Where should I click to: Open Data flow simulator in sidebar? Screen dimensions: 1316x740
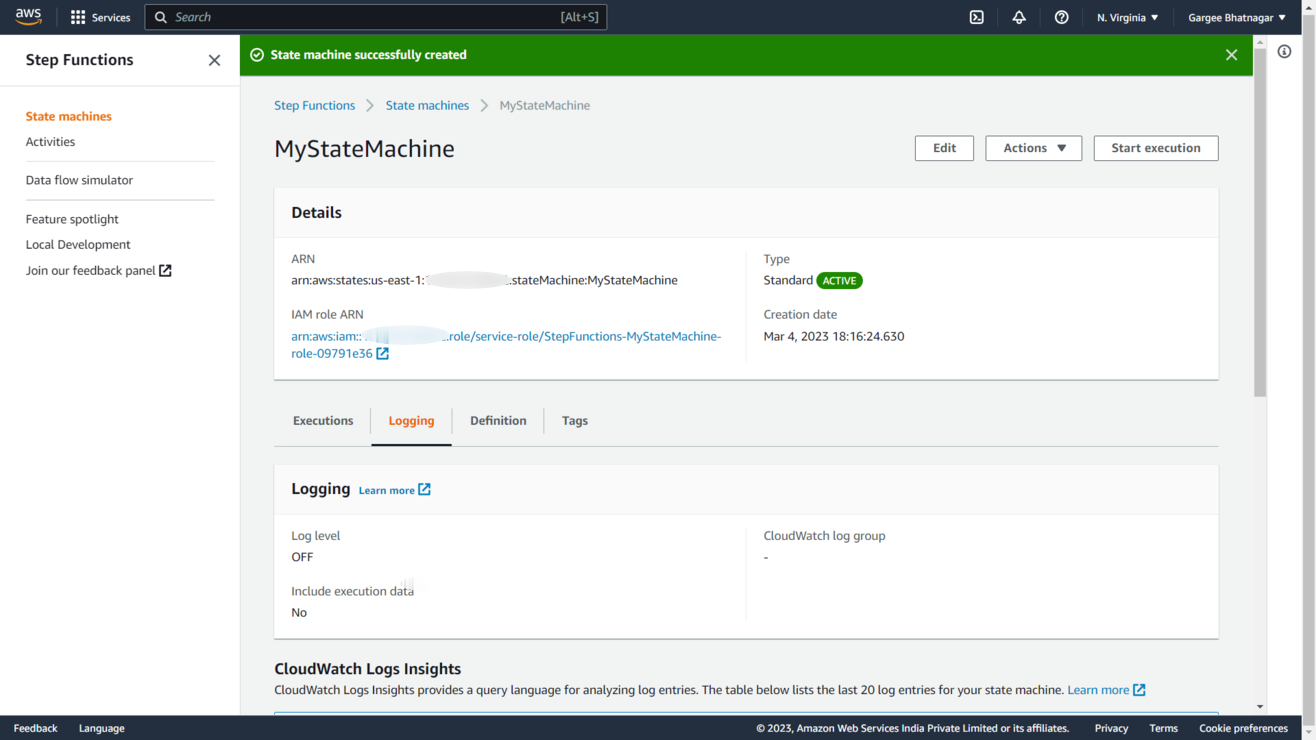[x=79, y=180]
